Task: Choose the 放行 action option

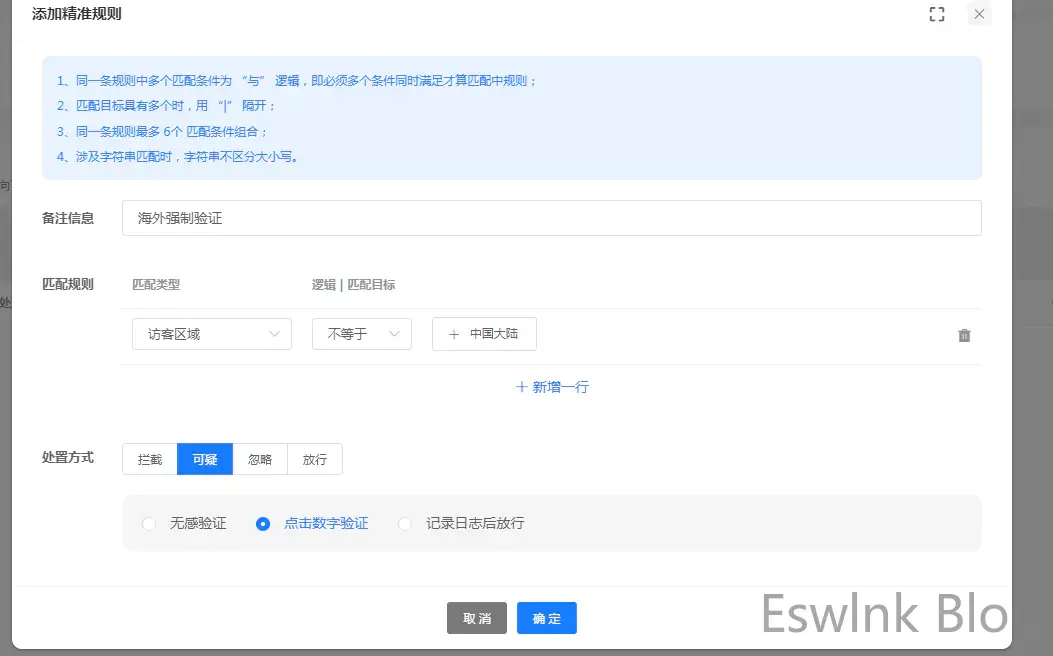Action: pos(315,459)
